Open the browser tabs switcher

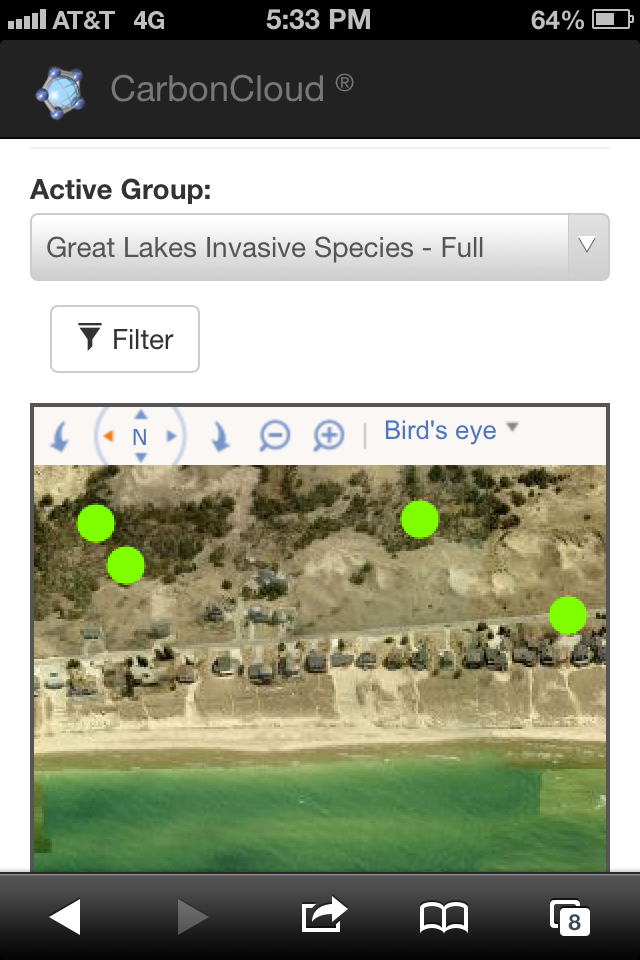click(569, 916)
